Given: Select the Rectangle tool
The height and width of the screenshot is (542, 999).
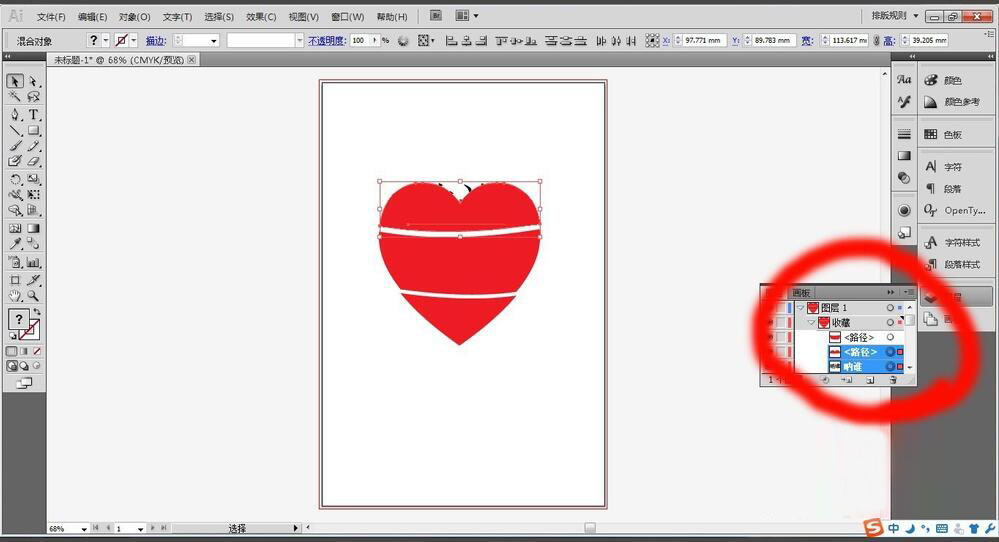Looking at the screenshot, I should pos(33,131).
